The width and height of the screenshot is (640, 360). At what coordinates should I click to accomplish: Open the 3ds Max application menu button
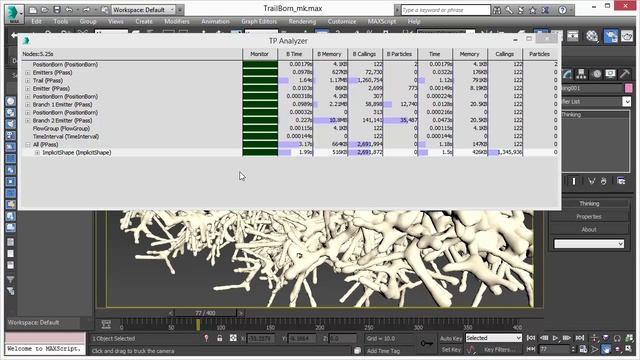(14, 13)
